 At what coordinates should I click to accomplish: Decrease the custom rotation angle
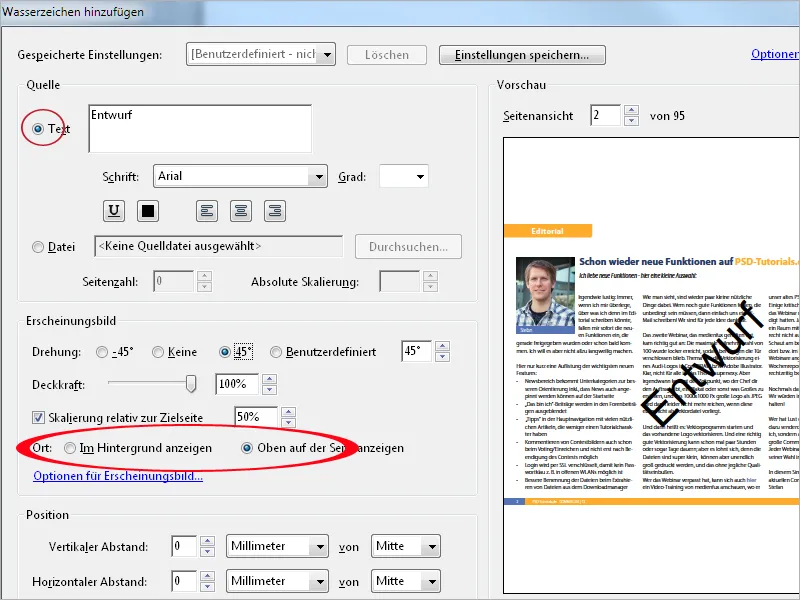point(442,357)
